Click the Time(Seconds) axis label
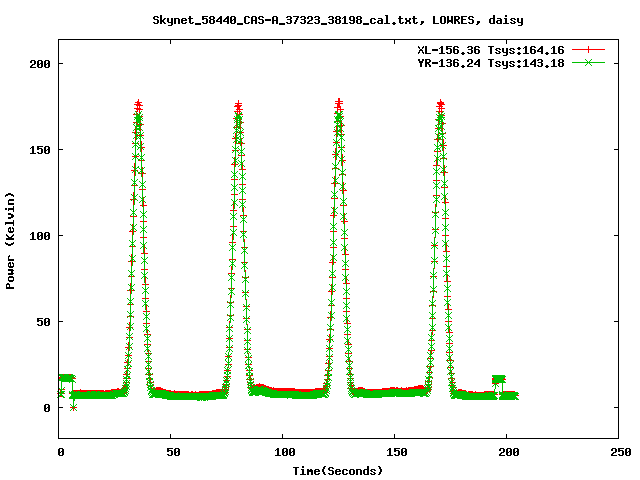 coord(338,471)
